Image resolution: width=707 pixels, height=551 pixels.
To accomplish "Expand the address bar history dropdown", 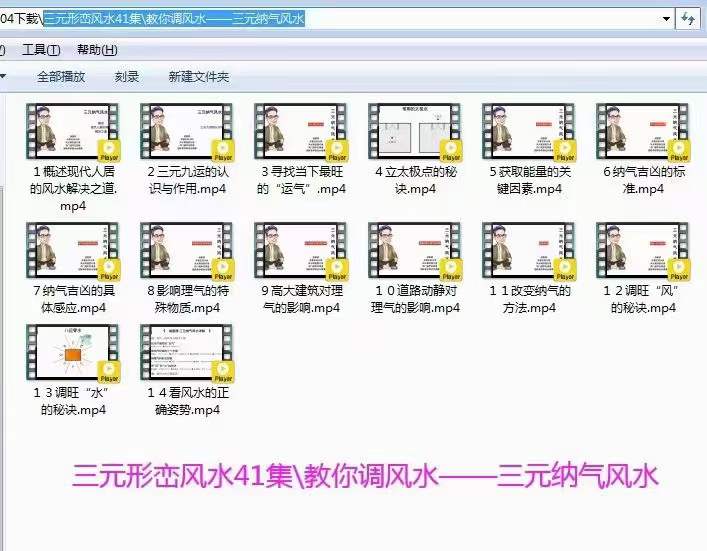I will tap(666, 18).
